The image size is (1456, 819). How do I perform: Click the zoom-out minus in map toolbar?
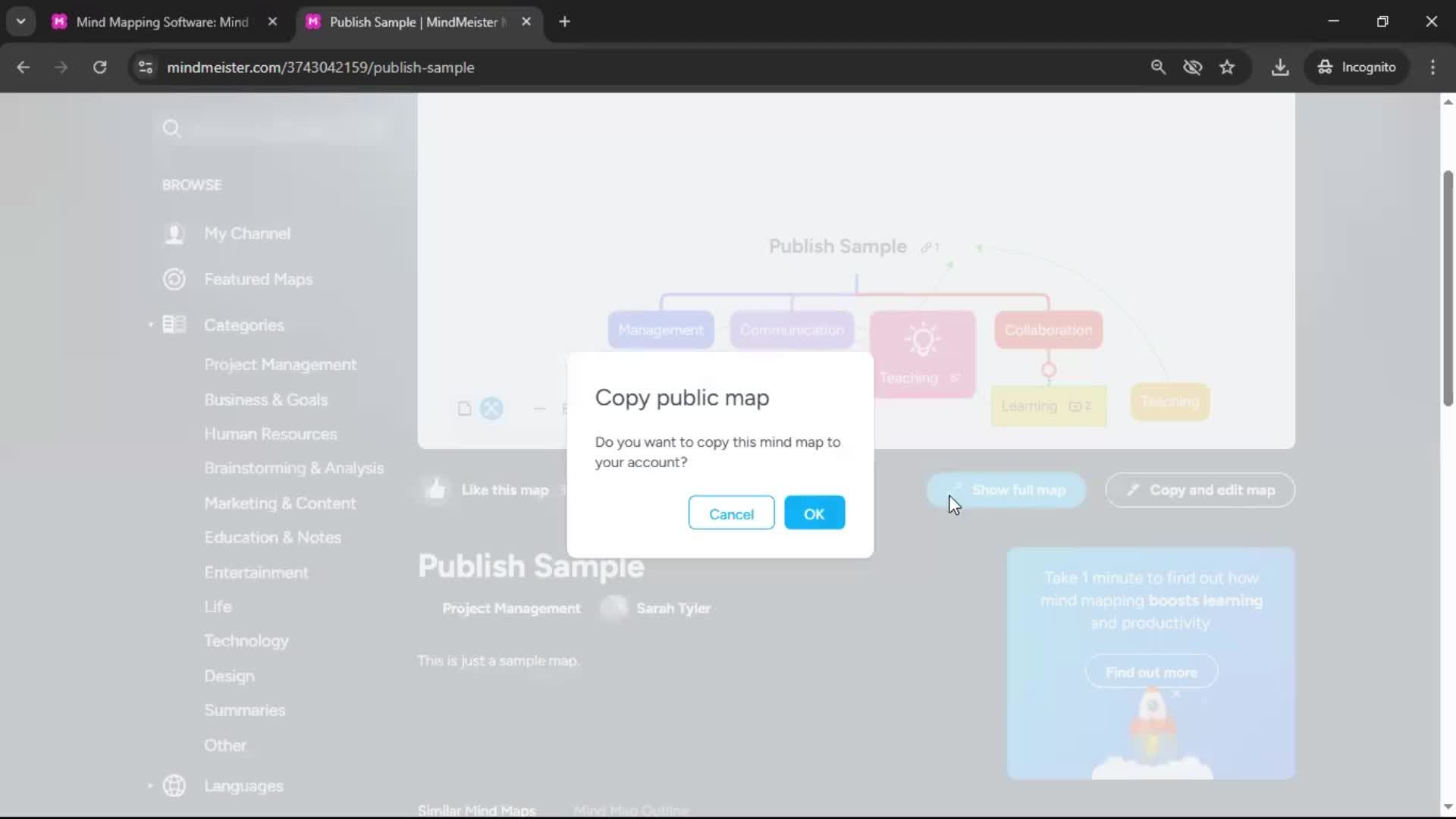pos(539,409)
